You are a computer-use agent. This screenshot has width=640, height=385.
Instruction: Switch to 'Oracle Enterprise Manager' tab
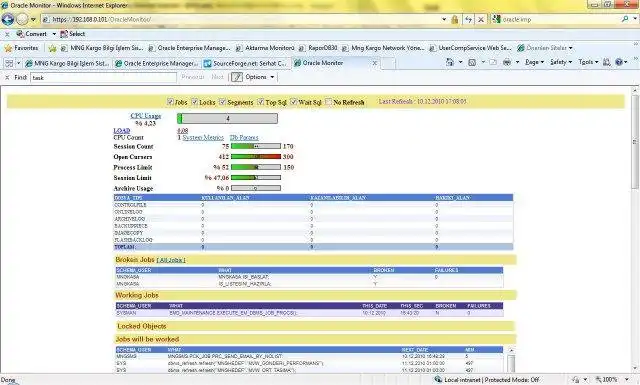coord(157,63)
